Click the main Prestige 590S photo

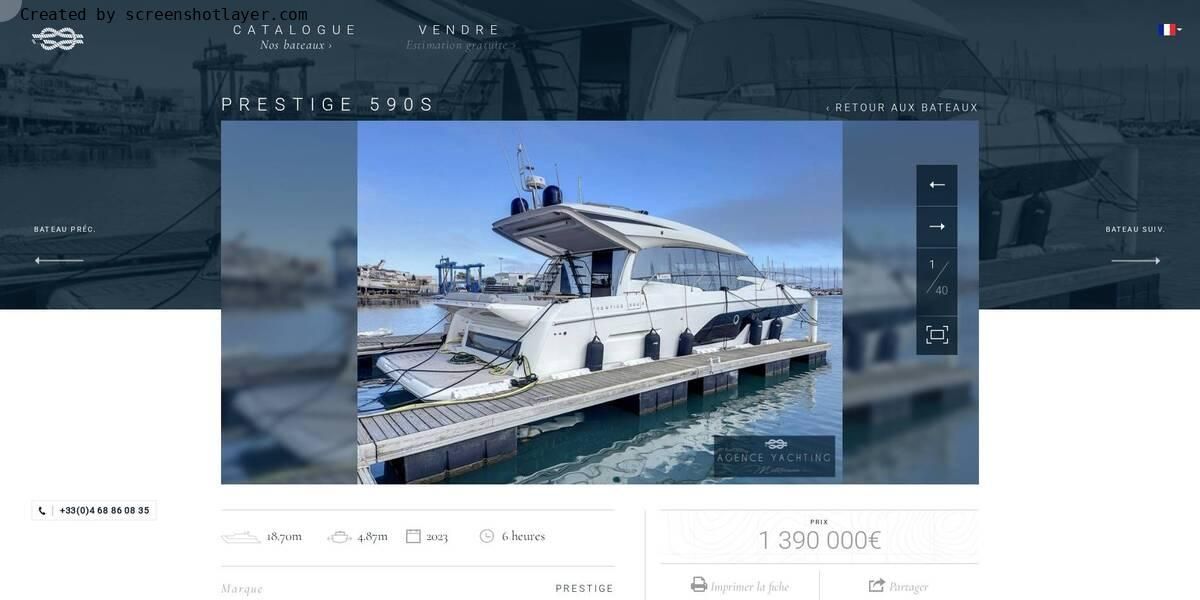(x=600, y=303)
